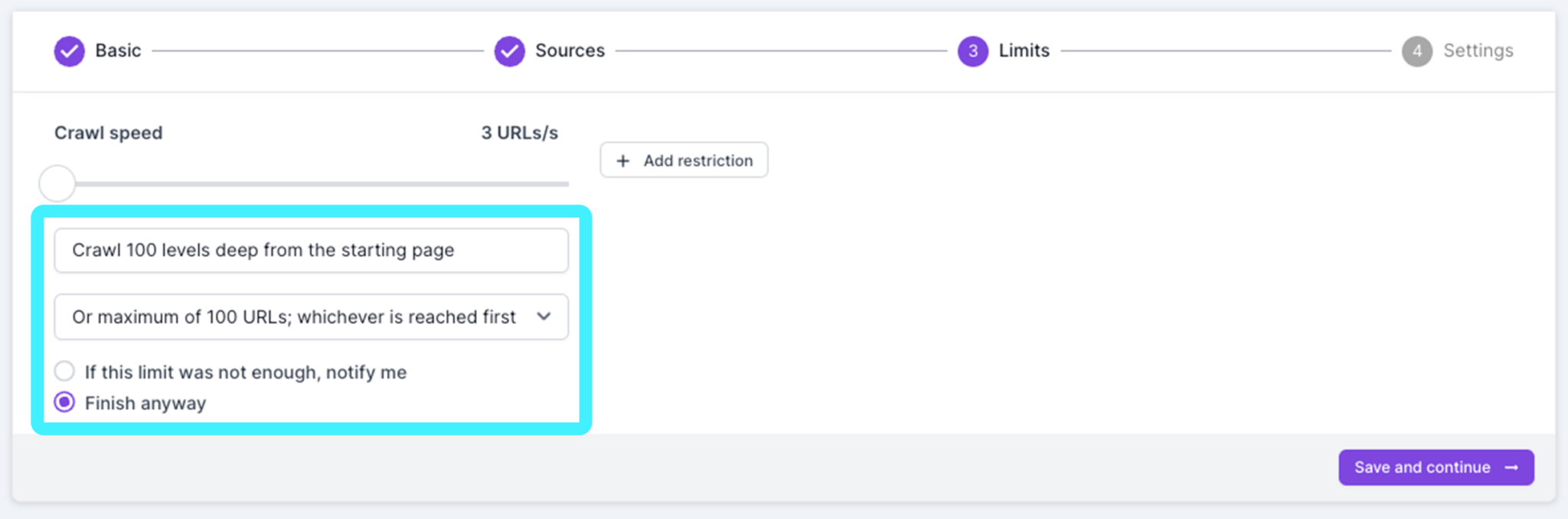Expand the whichever is reached first option list

click(x=311, y=316)
